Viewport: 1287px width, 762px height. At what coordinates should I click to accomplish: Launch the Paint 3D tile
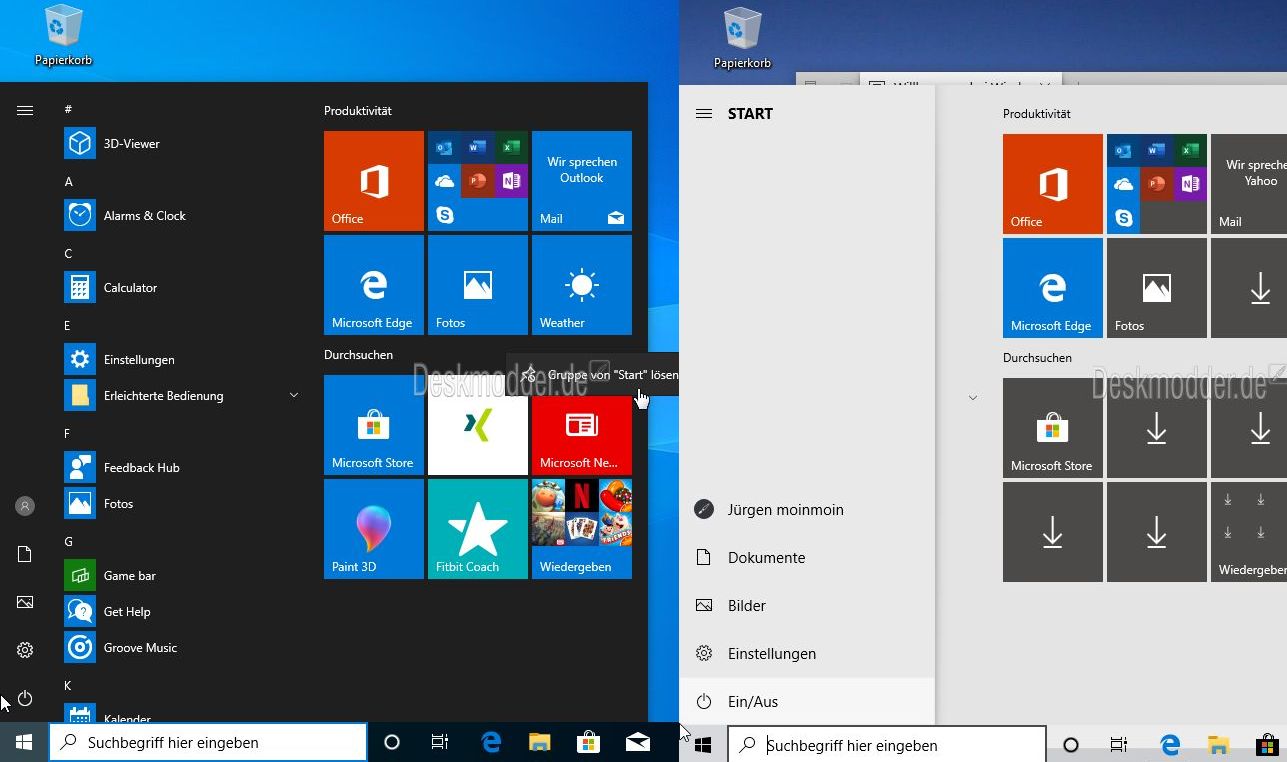(374, 529)
